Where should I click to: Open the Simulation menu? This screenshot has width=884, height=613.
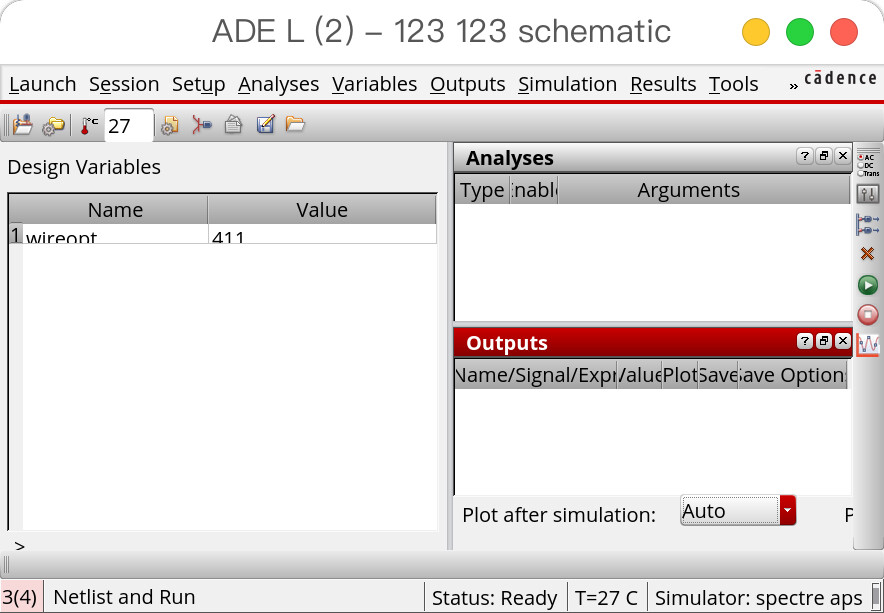click(x=567, y=84)
